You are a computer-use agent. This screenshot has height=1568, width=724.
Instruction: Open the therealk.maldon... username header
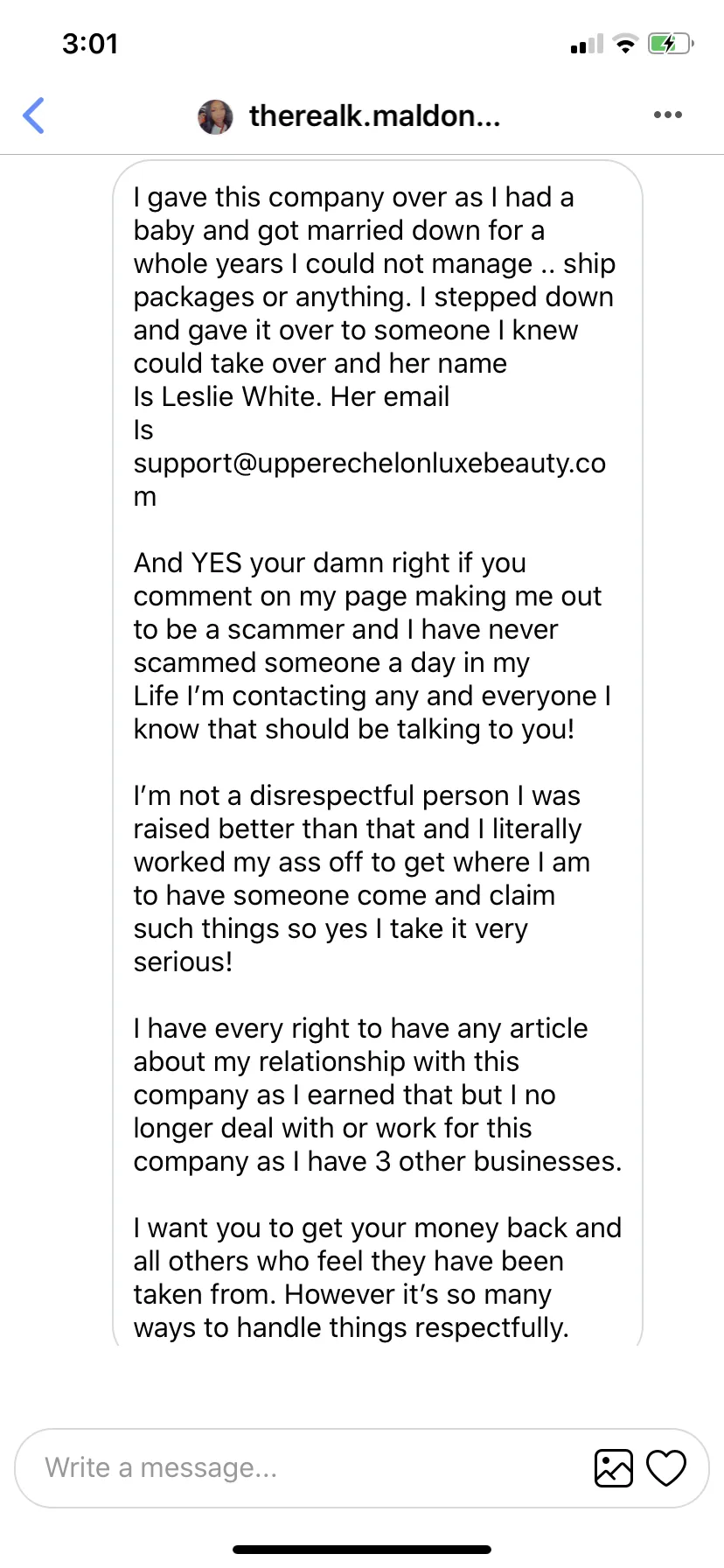coord(375,115)
